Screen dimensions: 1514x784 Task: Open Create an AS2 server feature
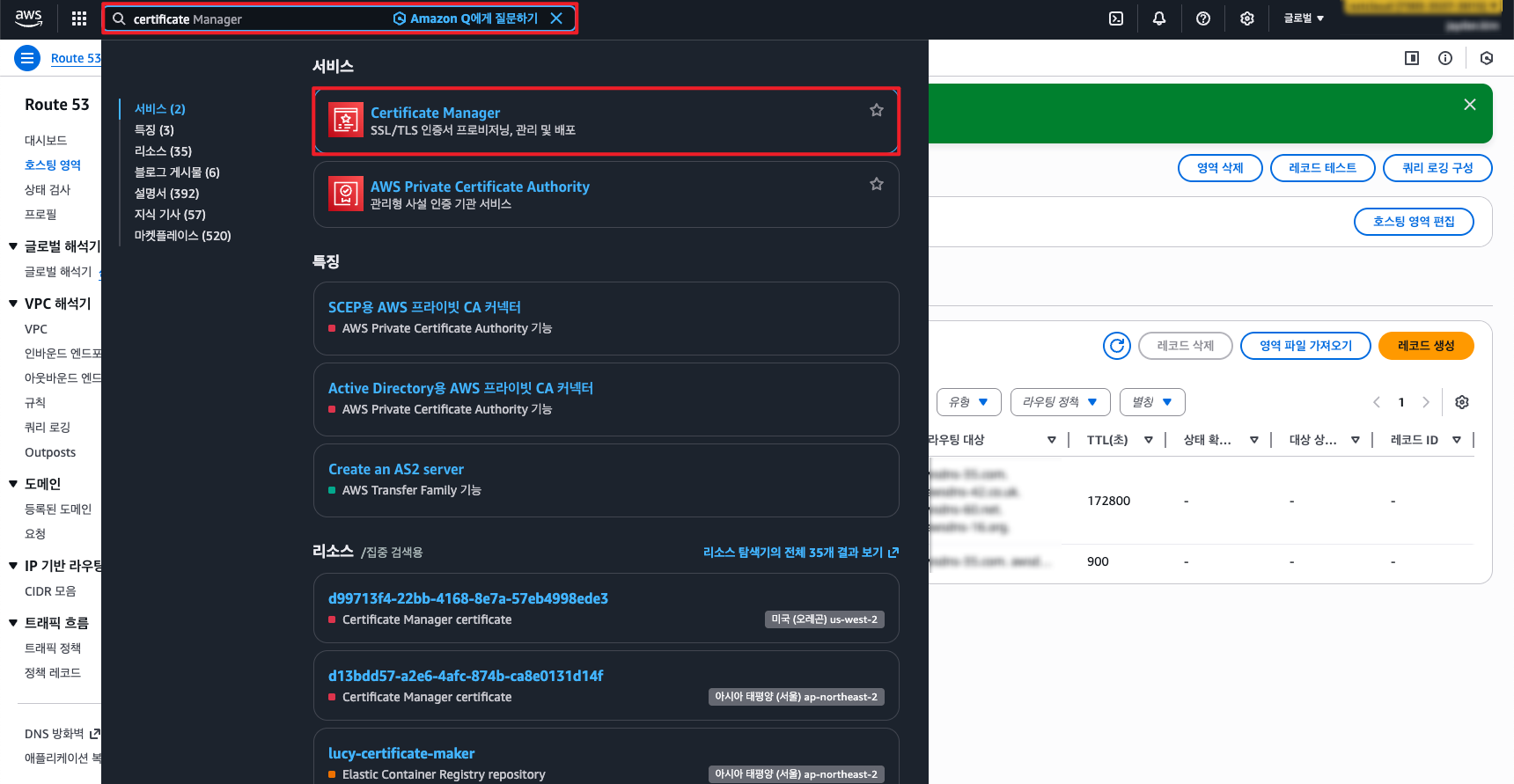coord(396,469)
